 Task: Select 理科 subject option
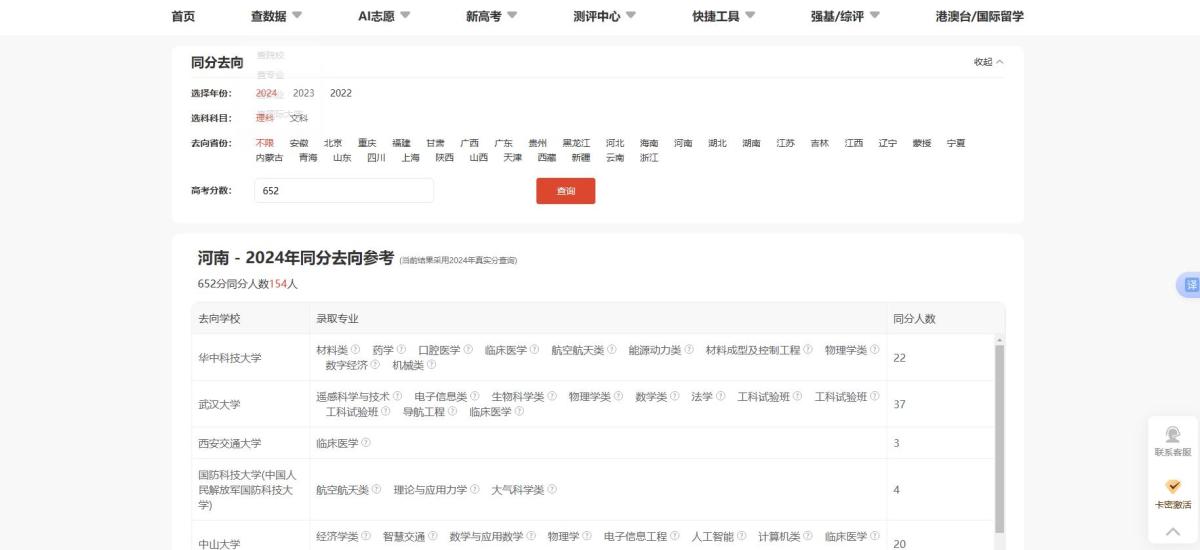pos(264,118)
